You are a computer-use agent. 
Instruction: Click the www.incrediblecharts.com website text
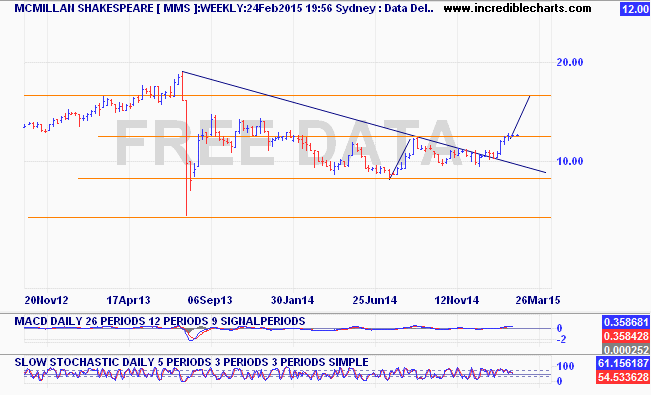(x=517, y=8)
